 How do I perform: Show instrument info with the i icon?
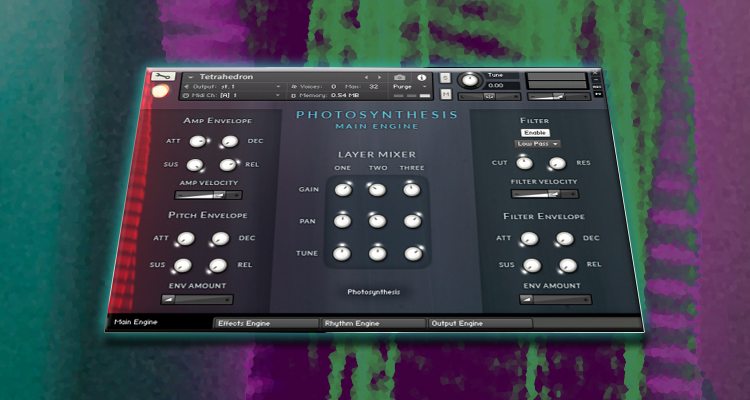(421, 77)
